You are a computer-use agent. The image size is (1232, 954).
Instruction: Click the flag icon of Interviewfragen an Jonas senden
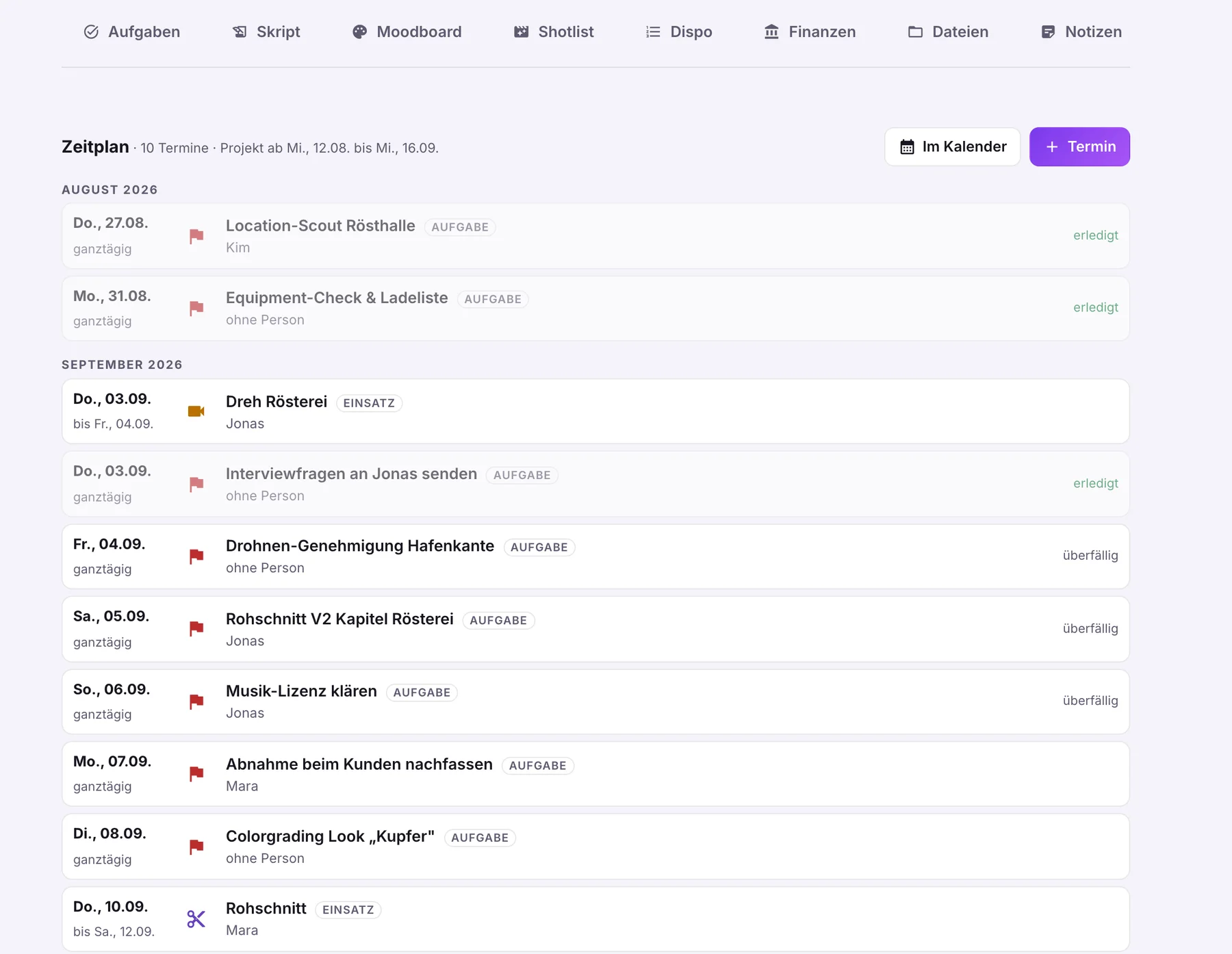pyautogui.click(x=196, y=485)
